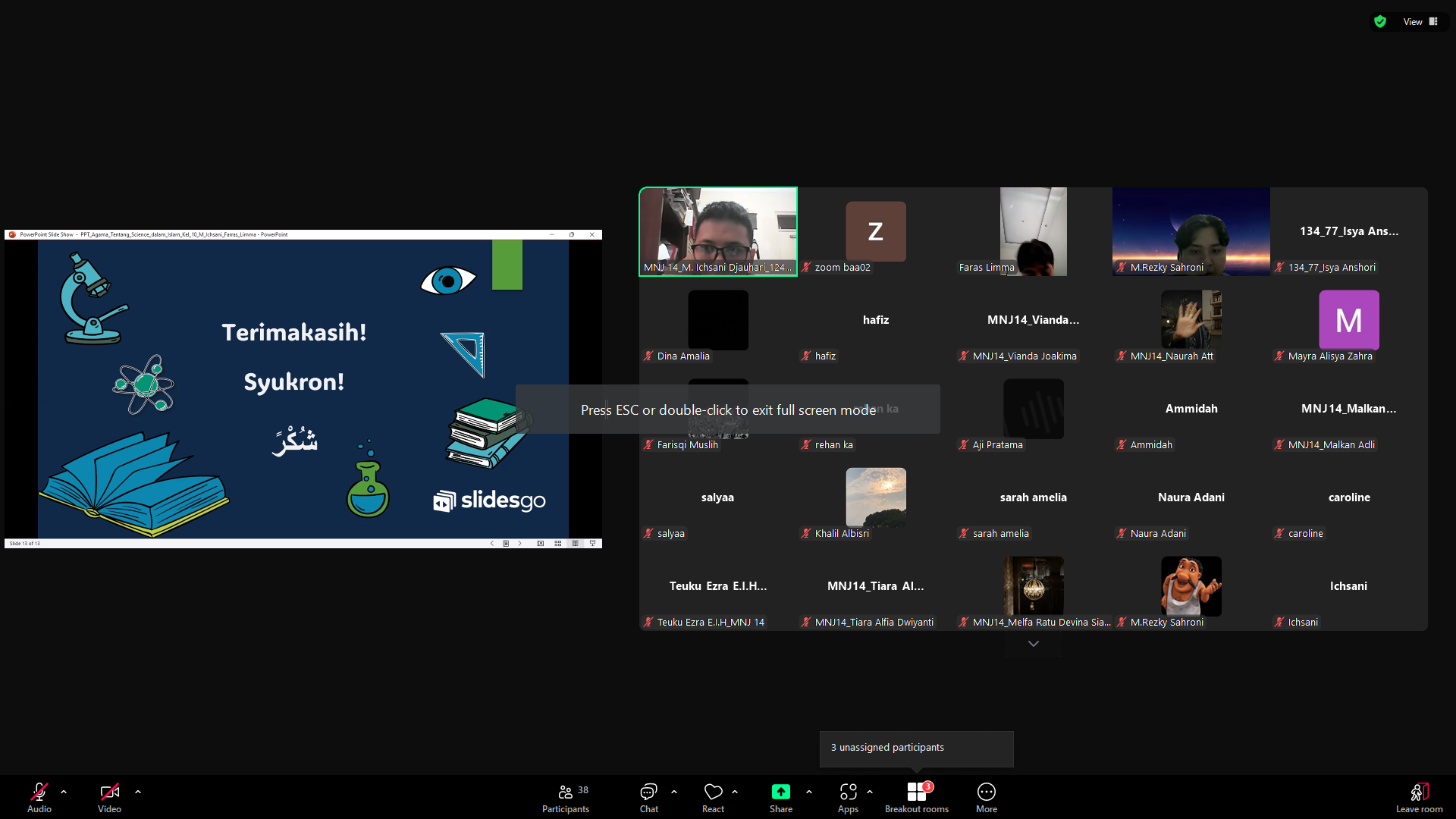This screenshot has width=1456, height=819.
Task: Click MNJ14_Naurah Att's profile picture
Action: point(1191,320)
